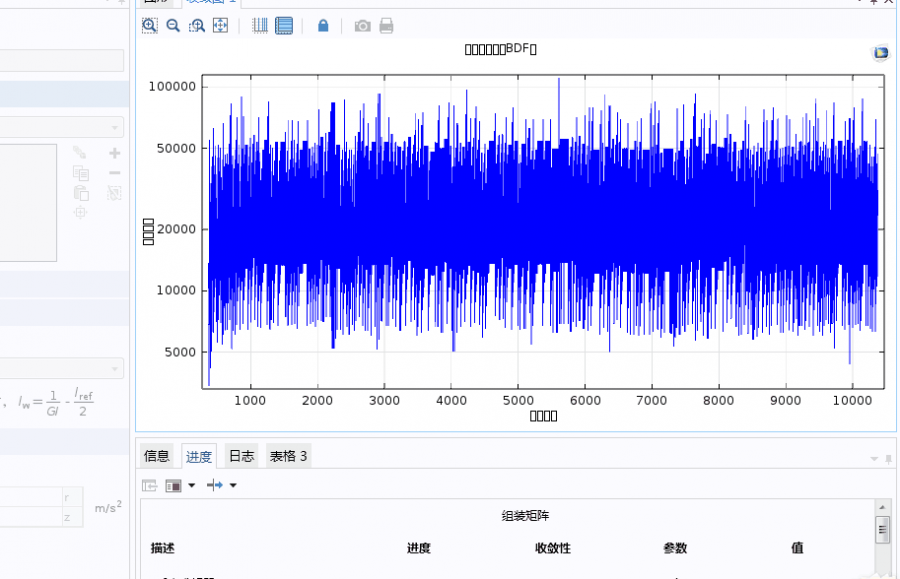Switch to the 信息 tab

[x=157, y=456]
